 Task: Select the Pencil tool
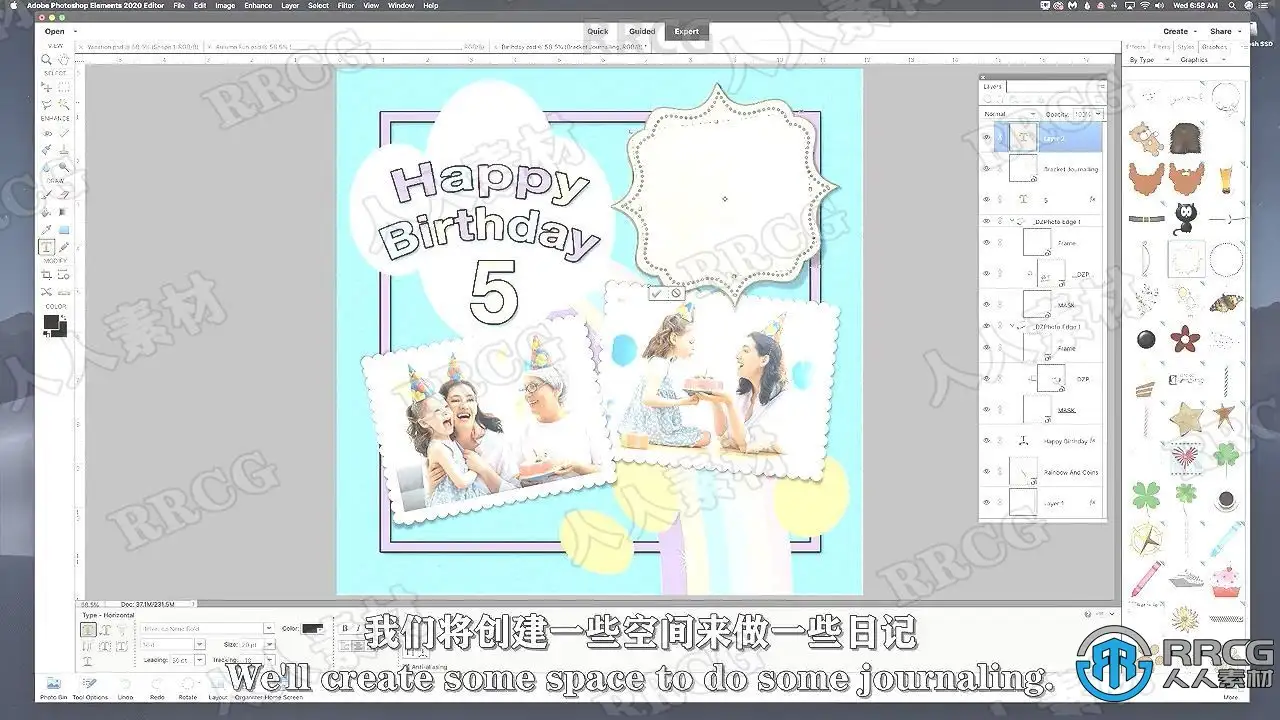click(63, 245)
